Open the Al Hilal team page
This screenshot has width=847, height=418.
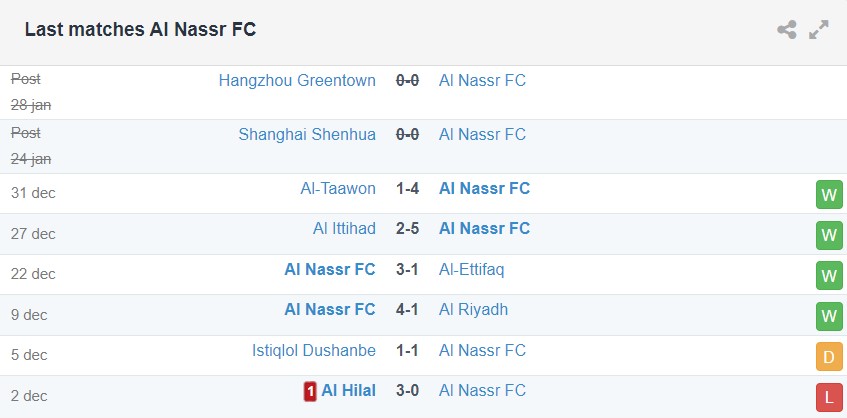348,391
